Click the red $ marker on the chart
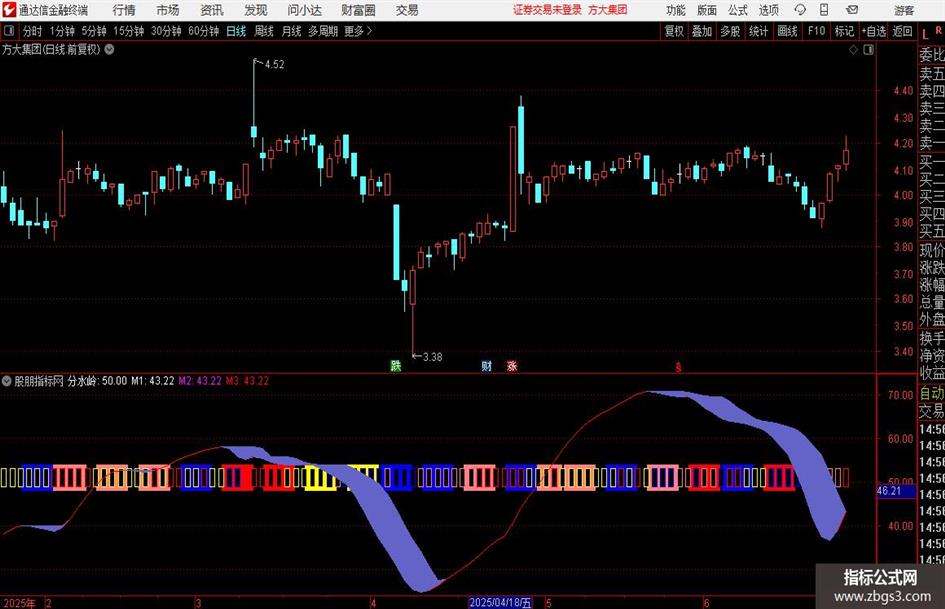 (x=678, y=367)
